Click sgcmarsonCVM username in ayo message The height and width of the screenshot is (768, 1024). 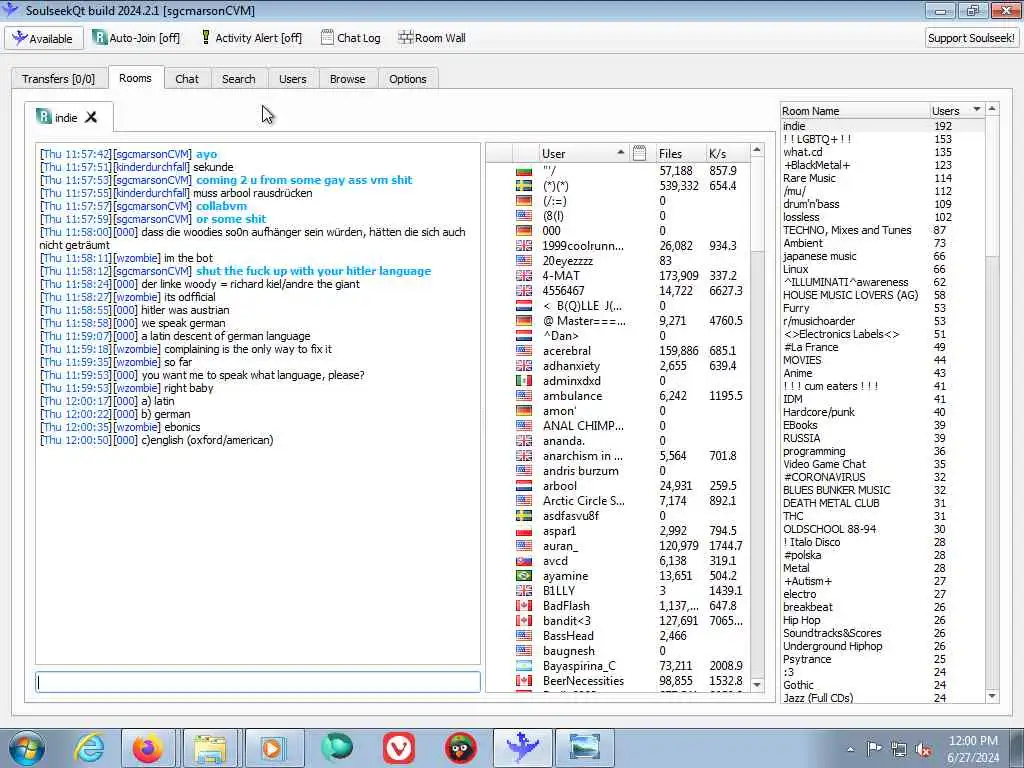(x=152, y=154)
